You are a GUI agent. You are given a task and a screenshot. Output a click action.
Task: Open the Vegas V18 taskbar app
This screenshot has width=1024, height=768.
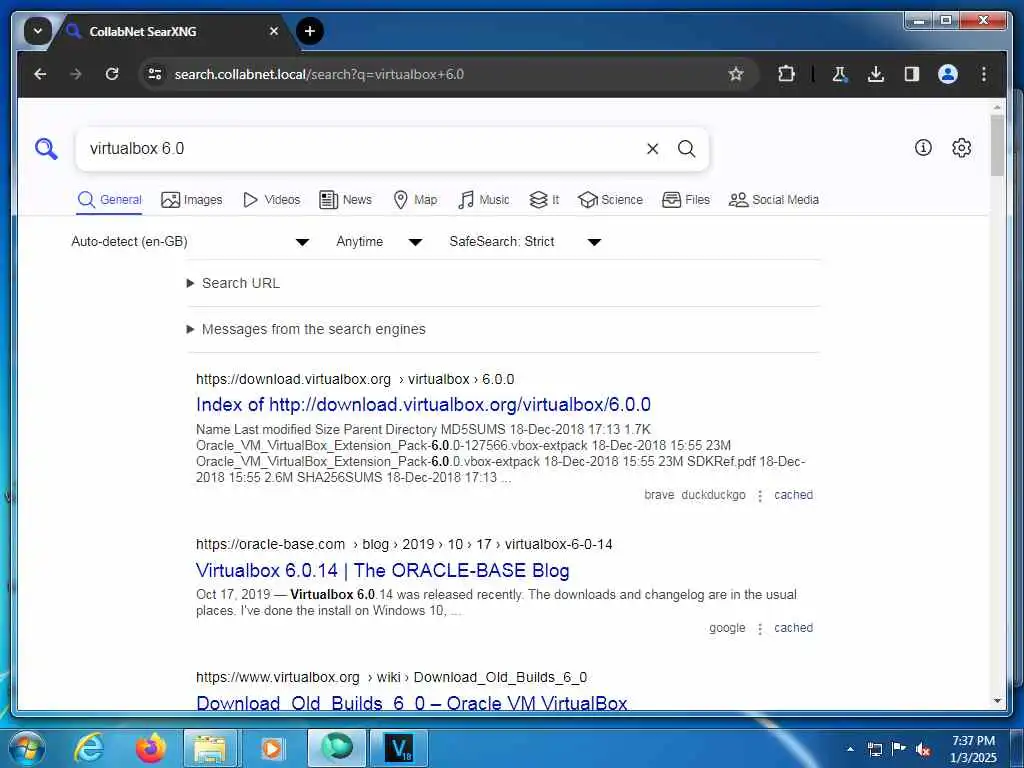[x=398, y=748]
